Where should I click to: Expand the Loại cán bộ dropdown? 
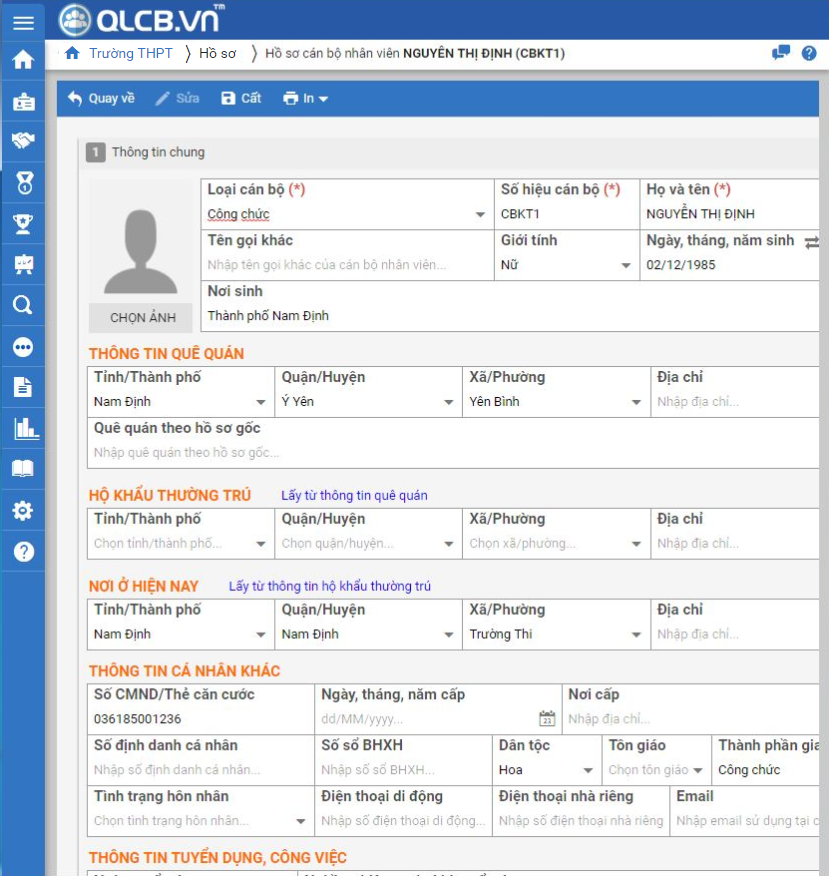point(481,215)
